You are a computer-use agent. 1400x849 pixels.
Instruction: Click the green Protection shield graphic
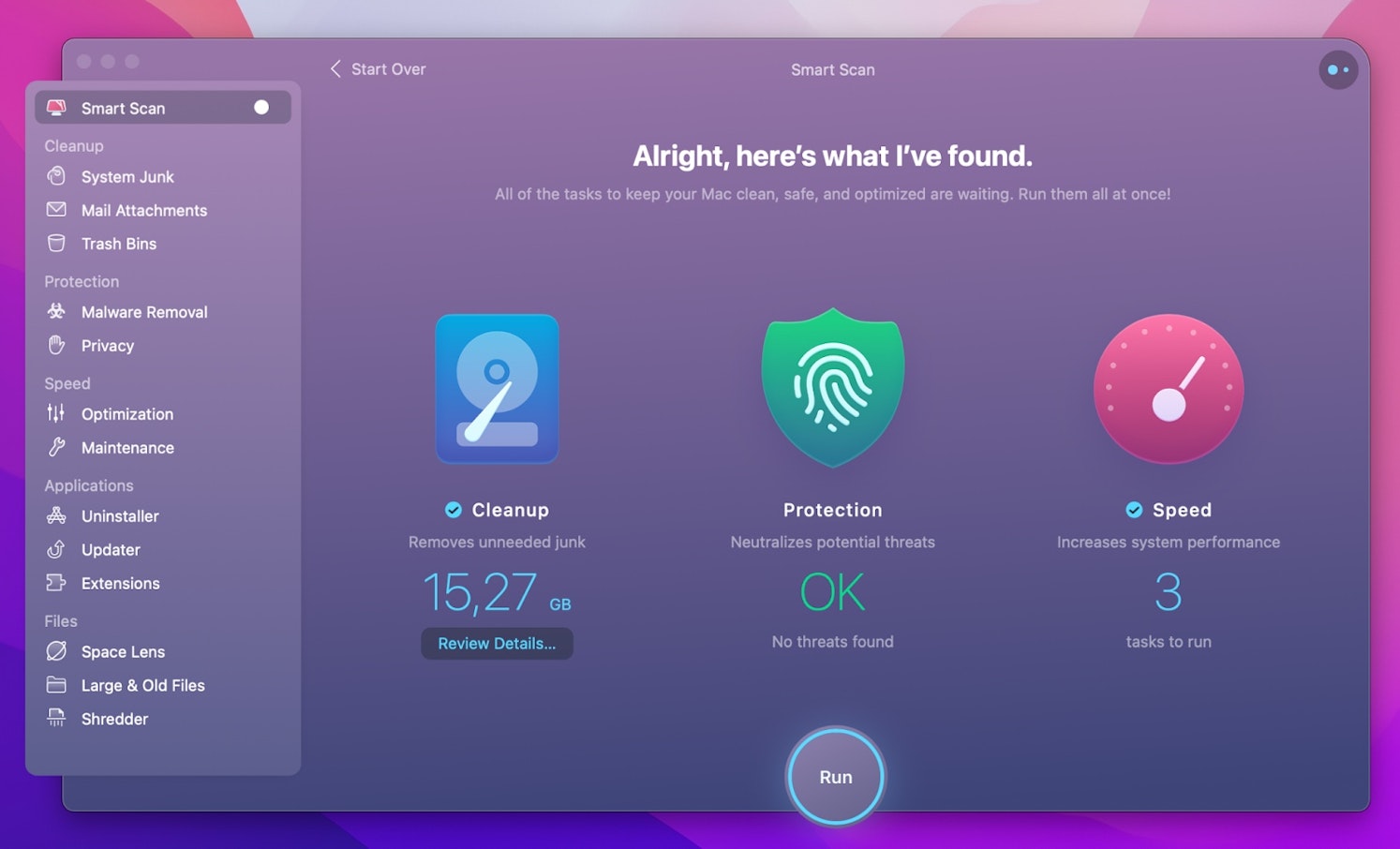[x=832, y=386]
